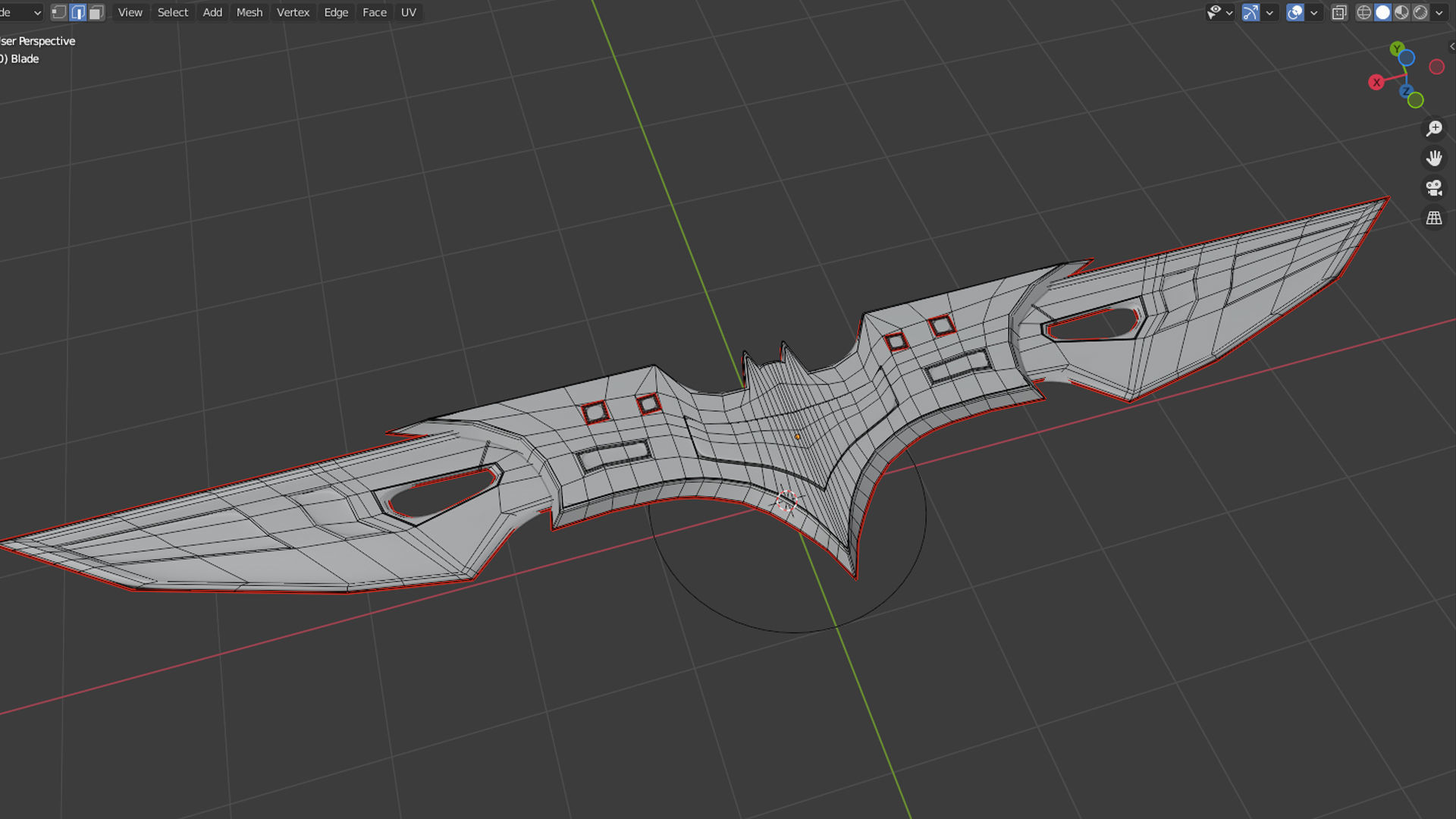
Task: Click the negative Y axis gizmo circle
Action: pos(1416,100)
